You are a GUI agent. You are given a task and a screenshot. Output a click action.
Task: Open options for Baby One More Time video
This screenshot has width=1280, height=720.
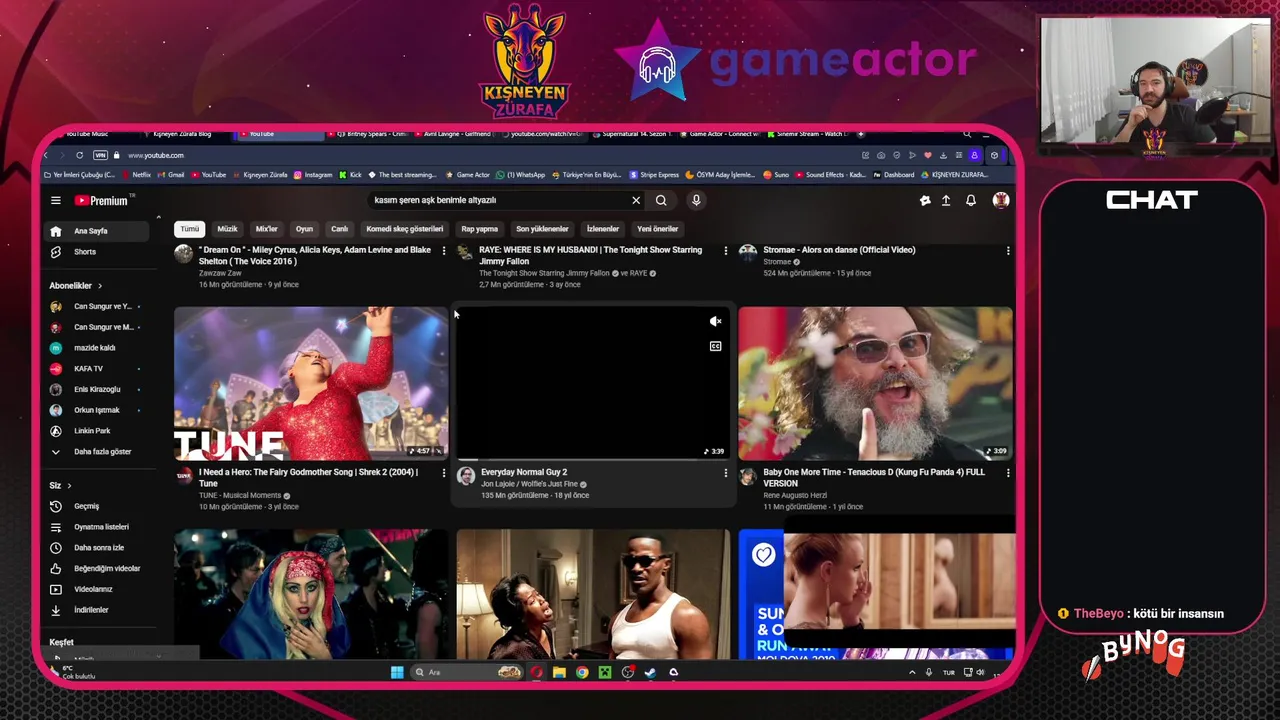pos(1008,473)
